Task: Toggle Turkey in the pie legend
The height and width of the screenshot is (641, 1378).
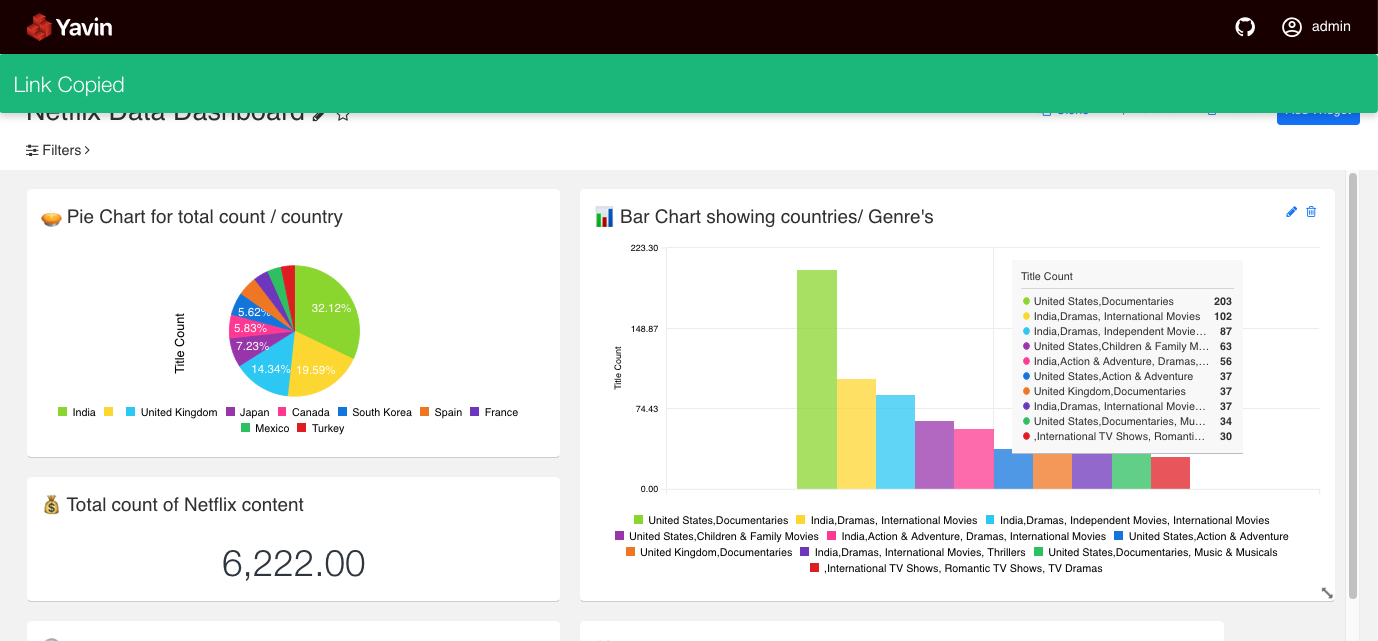Action: (320, 428)
